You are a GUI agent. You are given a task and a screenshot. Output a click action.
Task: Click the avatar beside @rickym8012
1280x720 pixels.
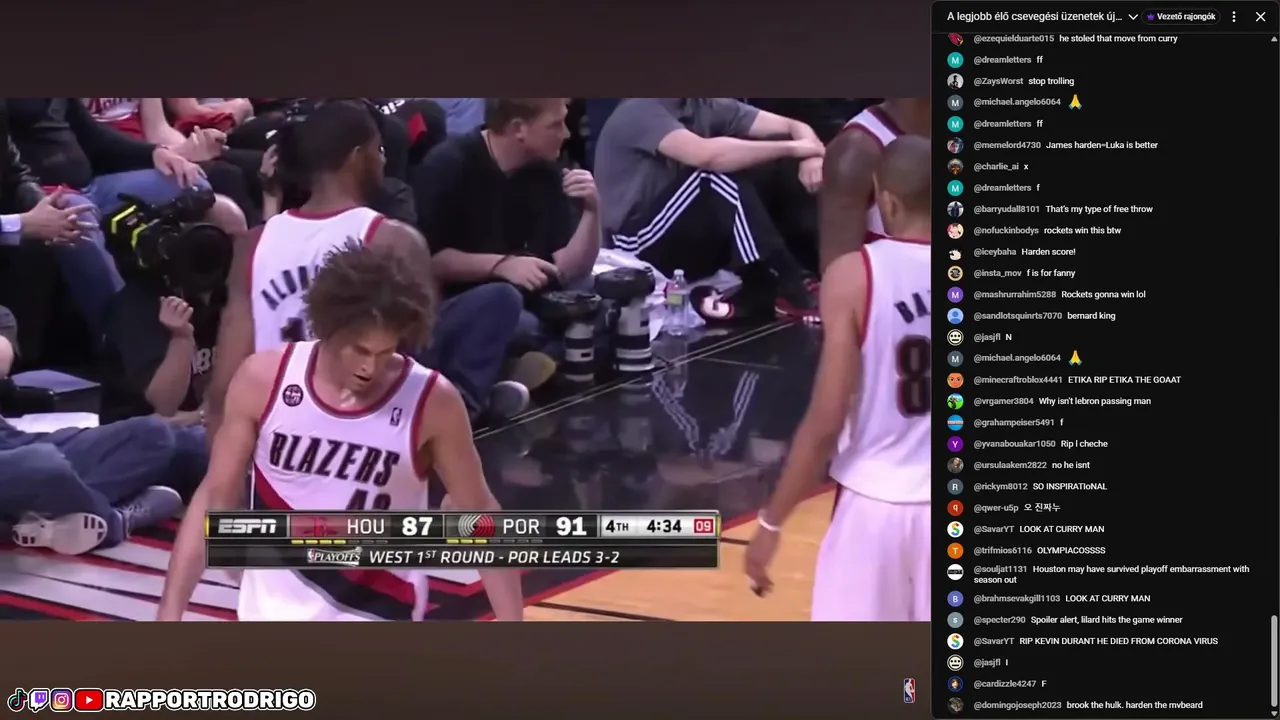[x=955, y=486]
